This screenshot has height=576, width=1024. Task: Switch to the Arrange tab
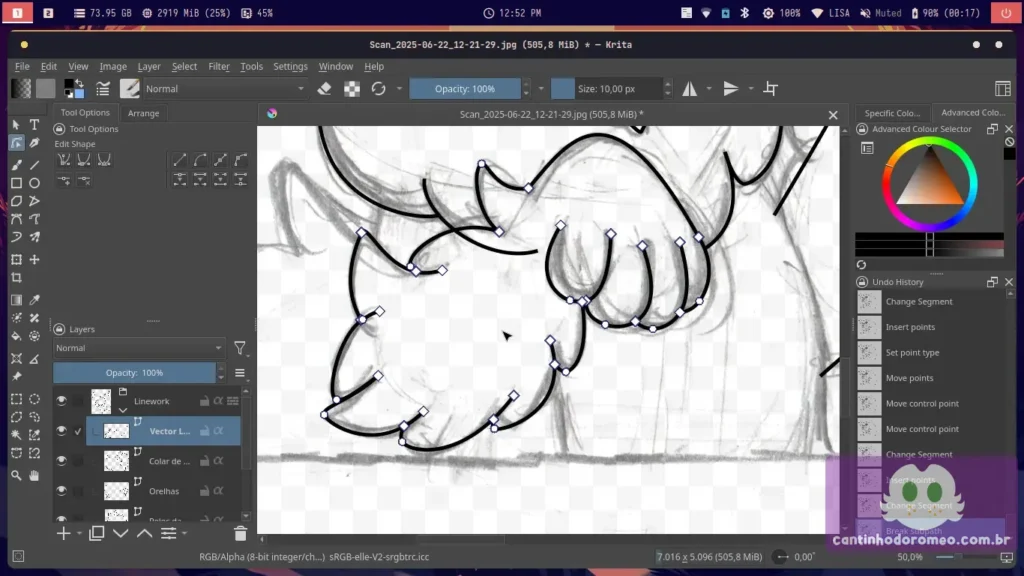coord(144,113)
